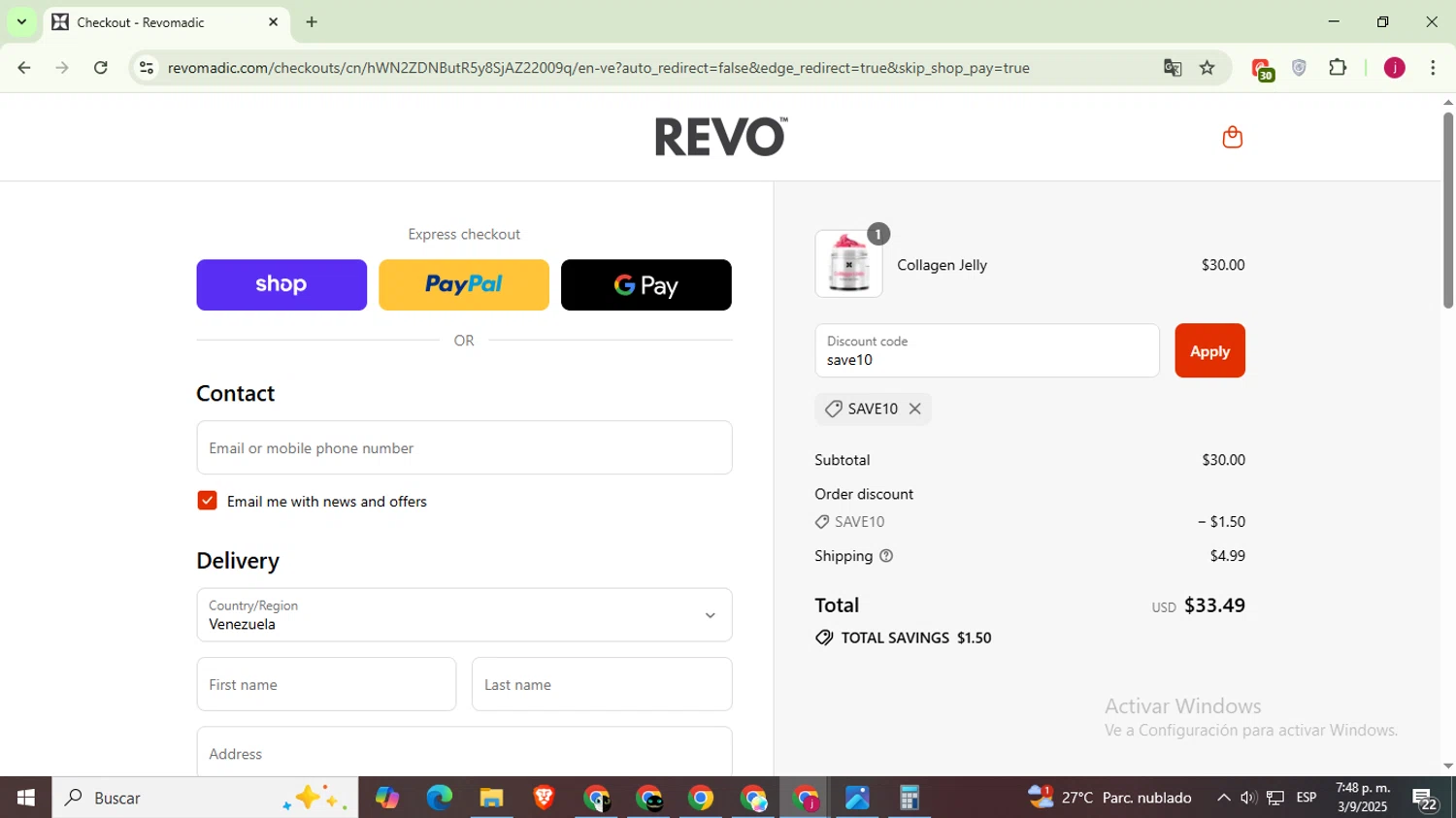Open the tab search dropdown arrow

tap(21, 21)
